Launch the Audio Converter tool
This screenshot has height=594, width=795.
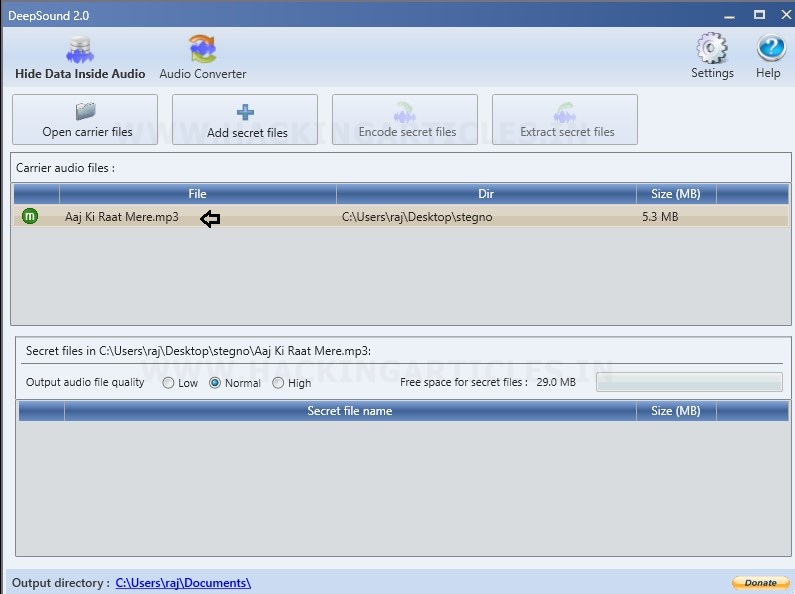point(203,57)
